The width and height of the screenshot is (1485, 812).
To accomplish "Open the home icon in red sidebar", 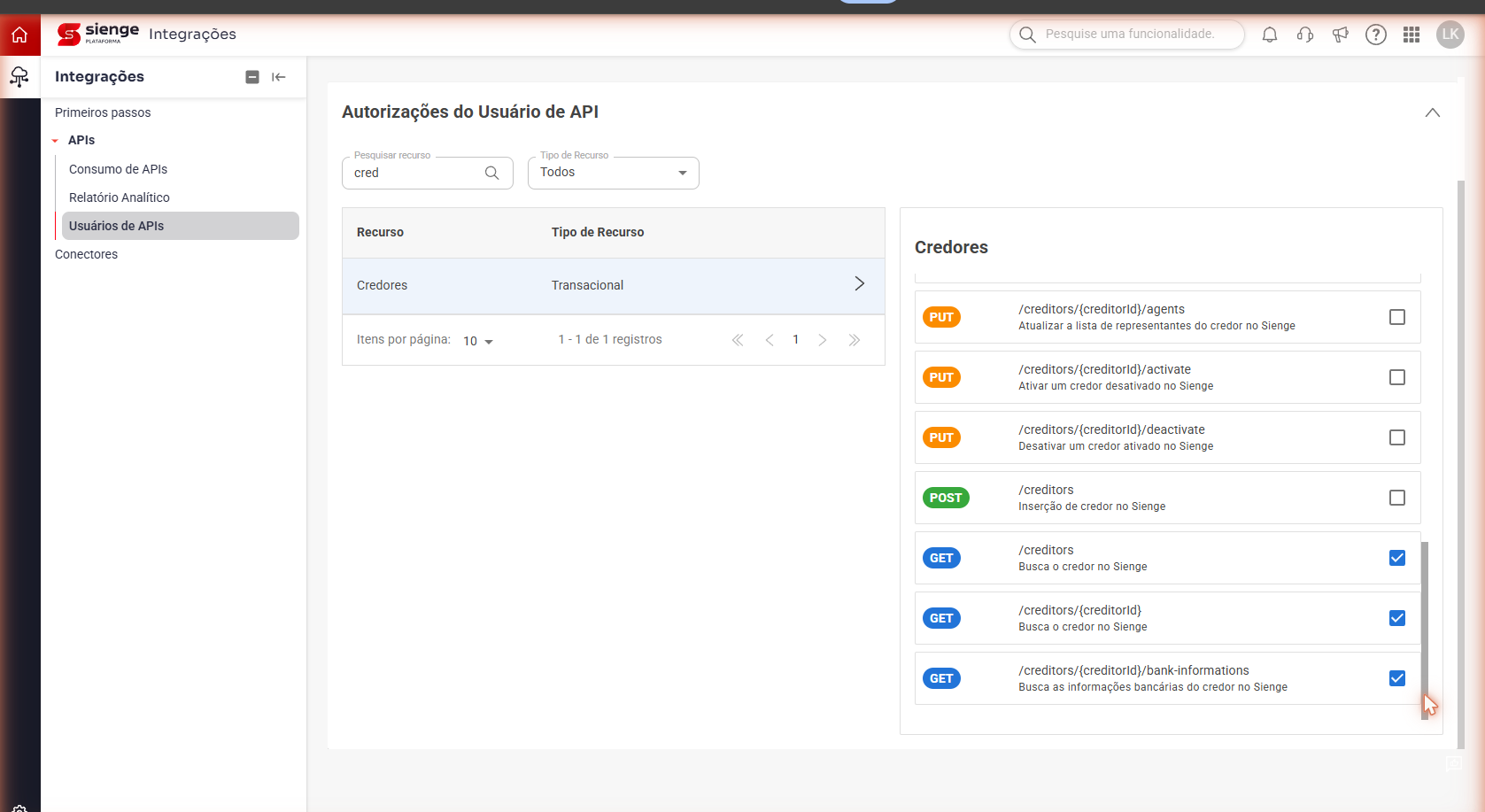I will click(x=19, y=35).
